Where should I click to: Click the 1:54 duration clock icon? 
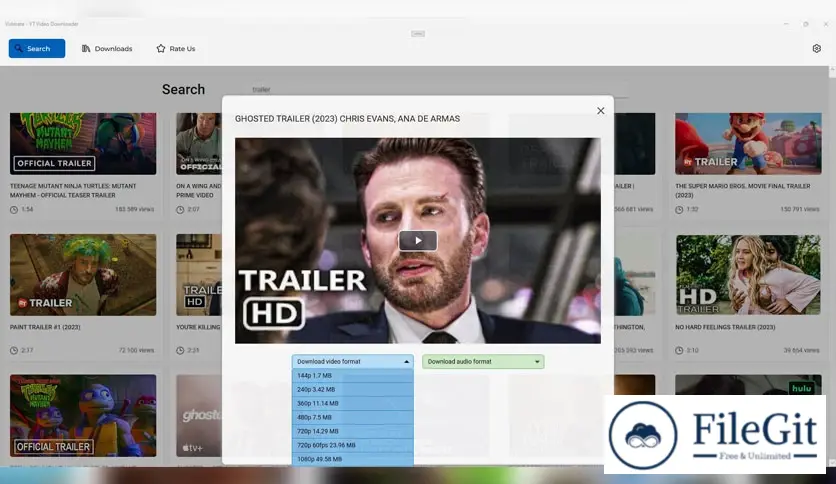(14, 210)
